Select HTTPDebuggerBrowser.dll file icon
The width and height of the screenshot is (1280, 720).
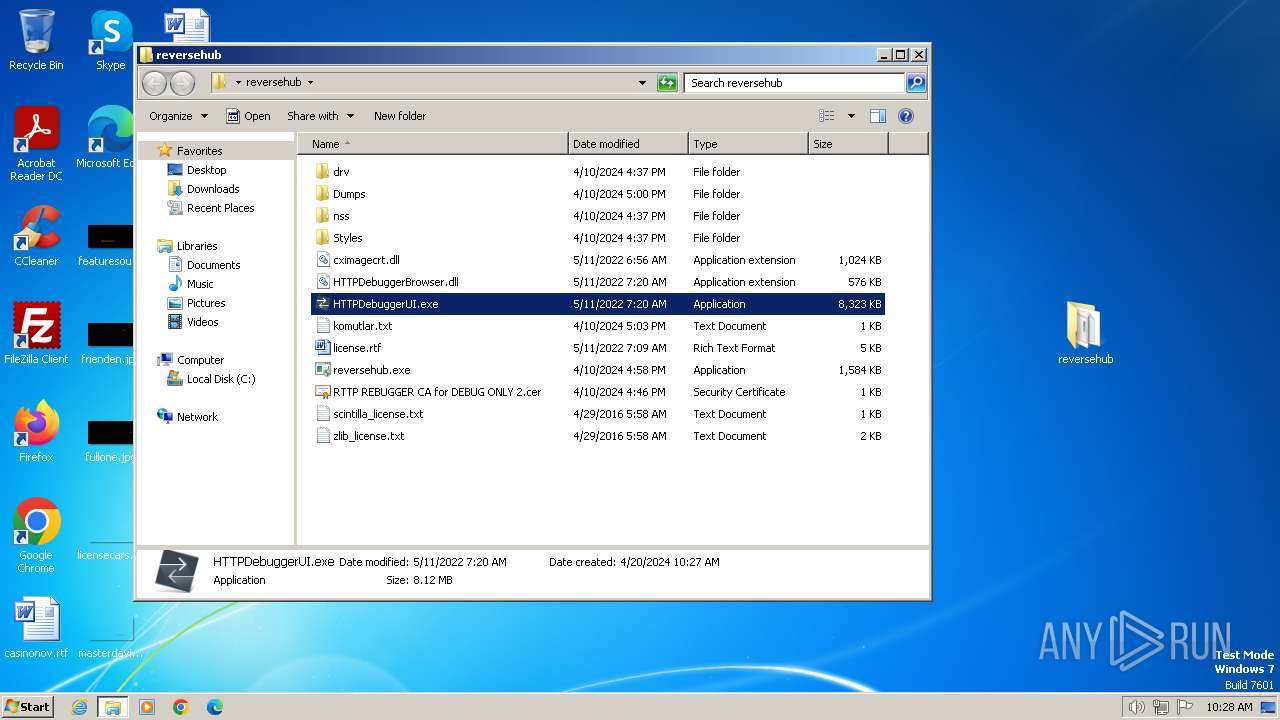(x=322, y=282)
